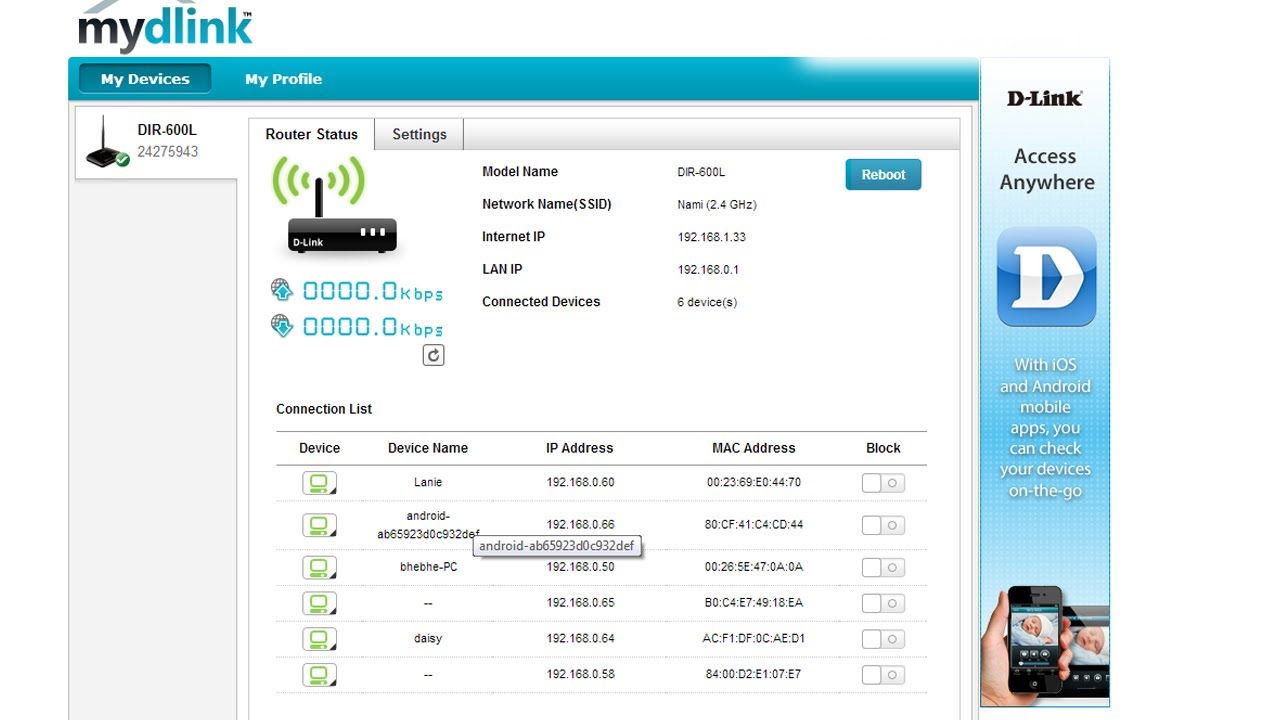Viewport: 1280px width, 720px height.
Task: Open the Settings tab
Action: click(x=419, y=134)
